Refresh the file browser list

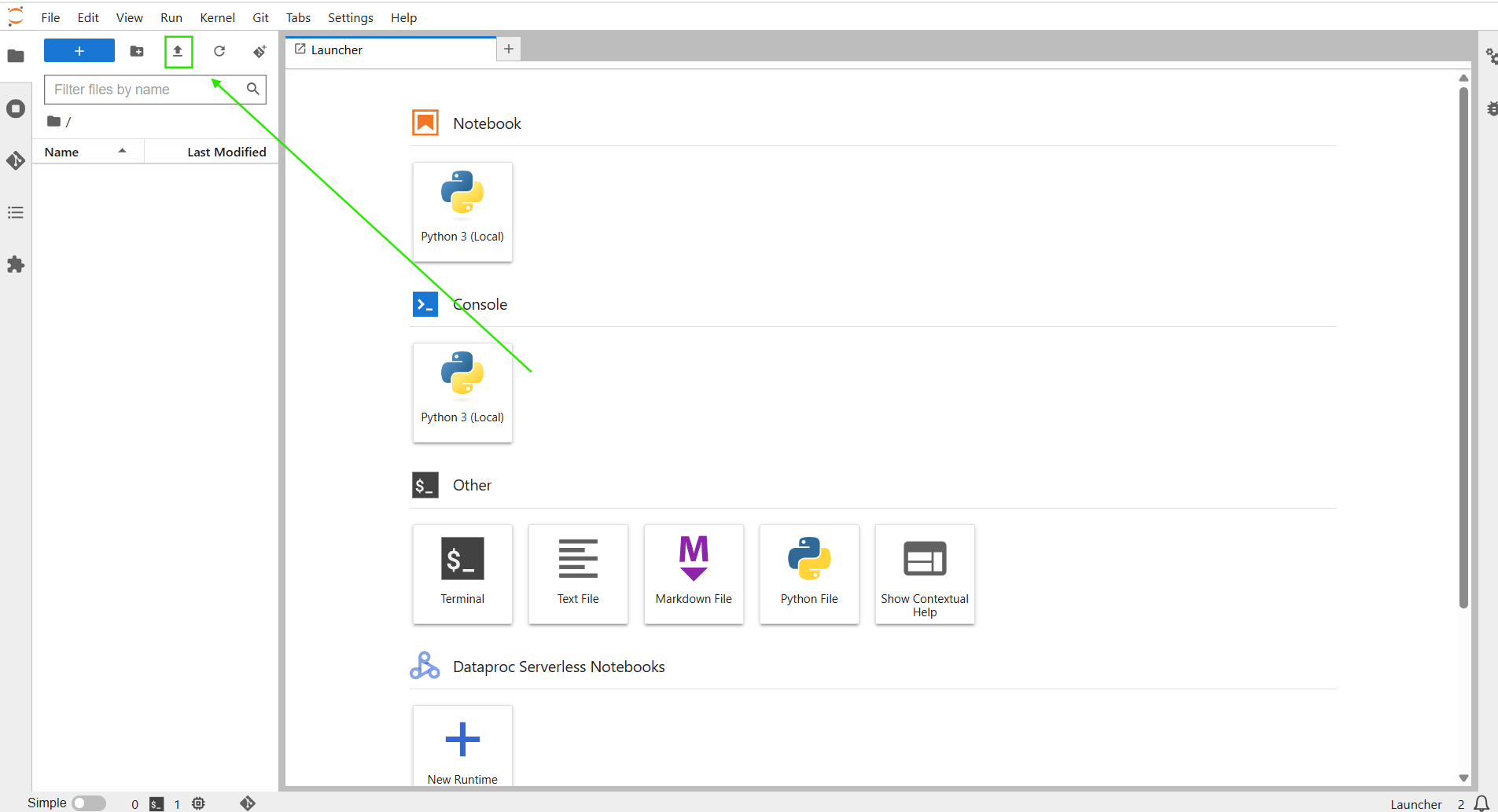coord(219,51)
